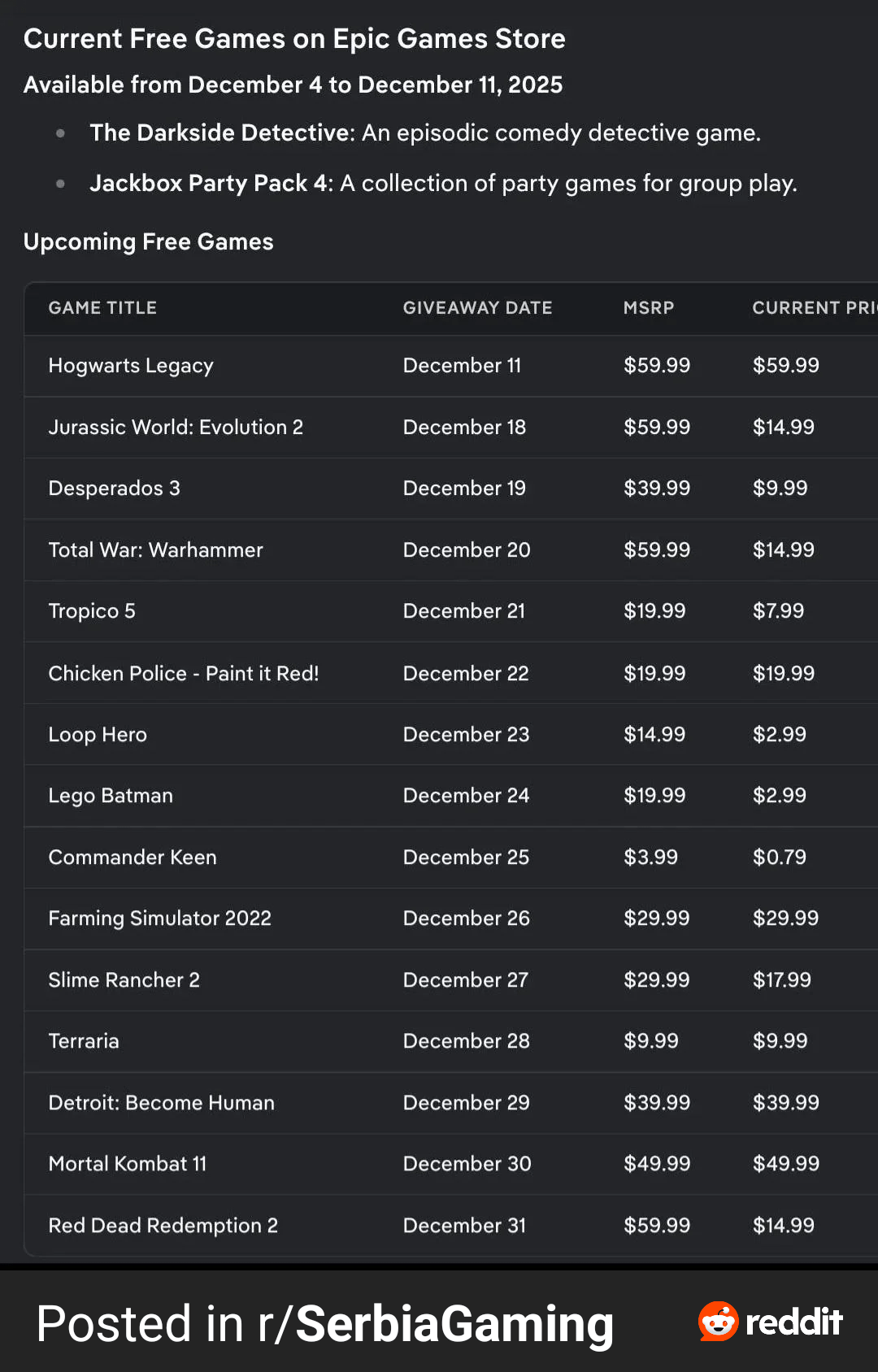Viewport: 878px width, 1372px height.
Task: Select the Jurassic World: Evolution 2 title
Action: (176, 428)
